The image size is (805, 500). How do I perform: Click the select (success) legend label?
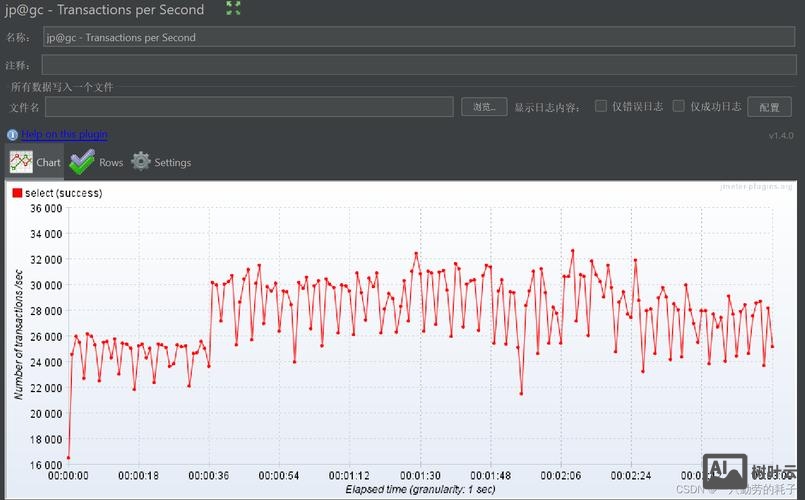click(x=63, y=192)
